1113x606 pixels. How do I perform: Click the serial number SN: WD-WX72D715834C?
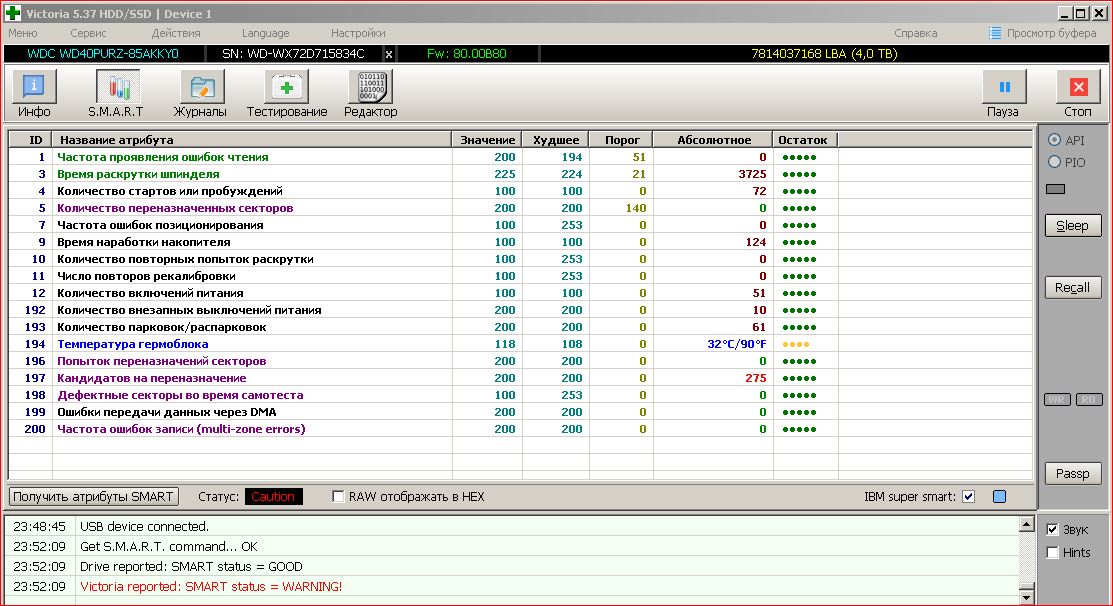(x=293, y=54)
